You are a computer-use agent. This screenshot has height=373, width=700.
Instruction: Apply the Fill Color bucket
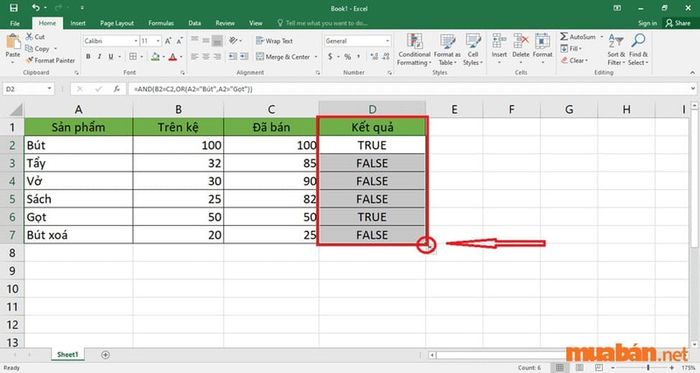click(155, 57)
